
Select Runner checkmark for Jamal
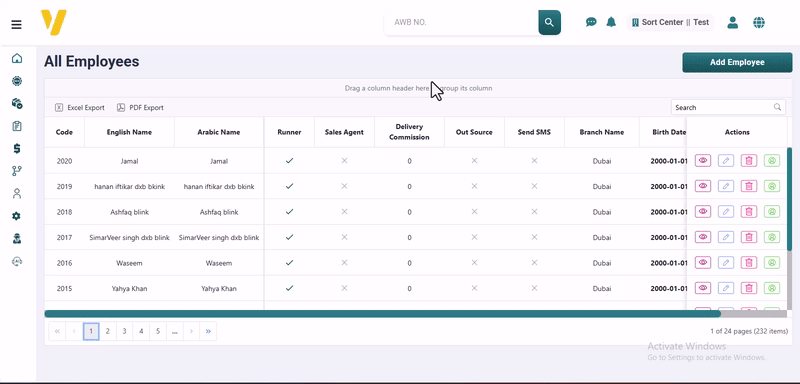tap(289, 161)
